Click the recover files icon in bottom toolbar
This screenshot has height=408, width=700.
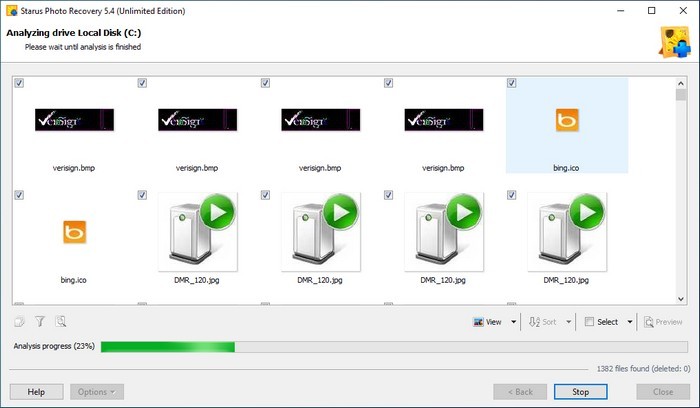pyautogui.click(x=20, y=322)
